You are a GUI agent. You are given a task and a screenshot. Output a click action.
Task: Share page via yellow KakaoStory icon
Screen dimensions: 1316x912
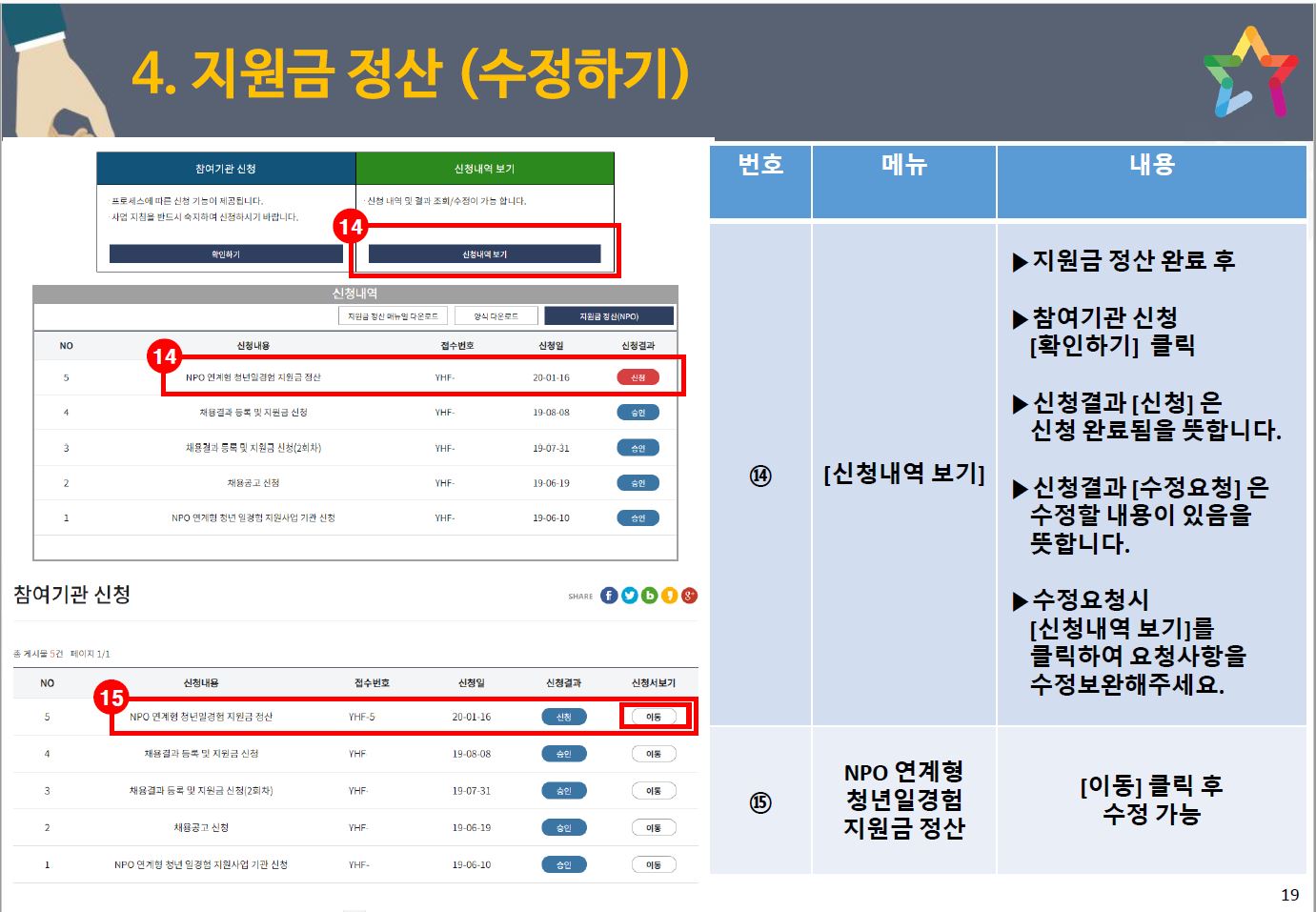669,596
